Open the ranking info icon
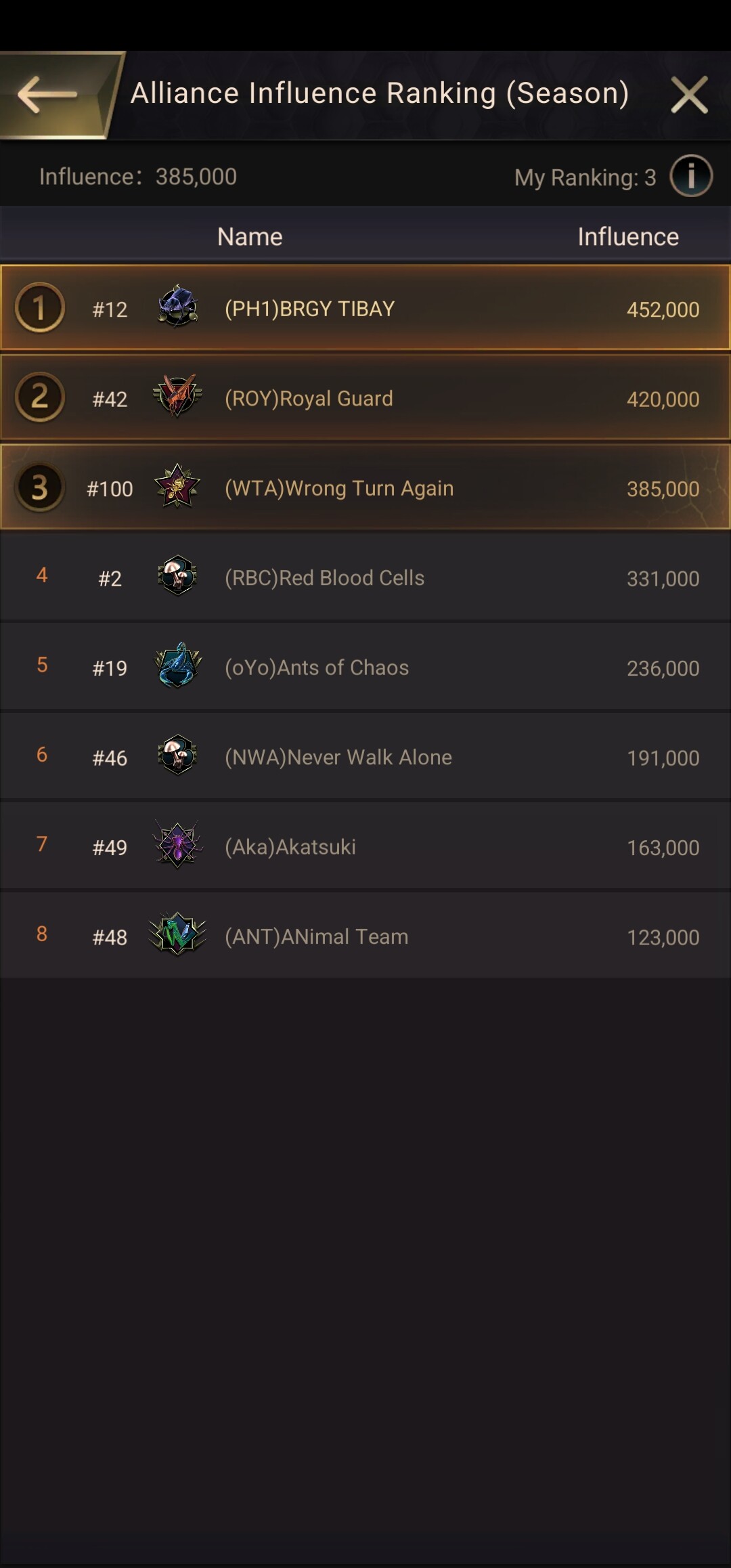The image size is (731, 1568). click(x=690, y=176)
